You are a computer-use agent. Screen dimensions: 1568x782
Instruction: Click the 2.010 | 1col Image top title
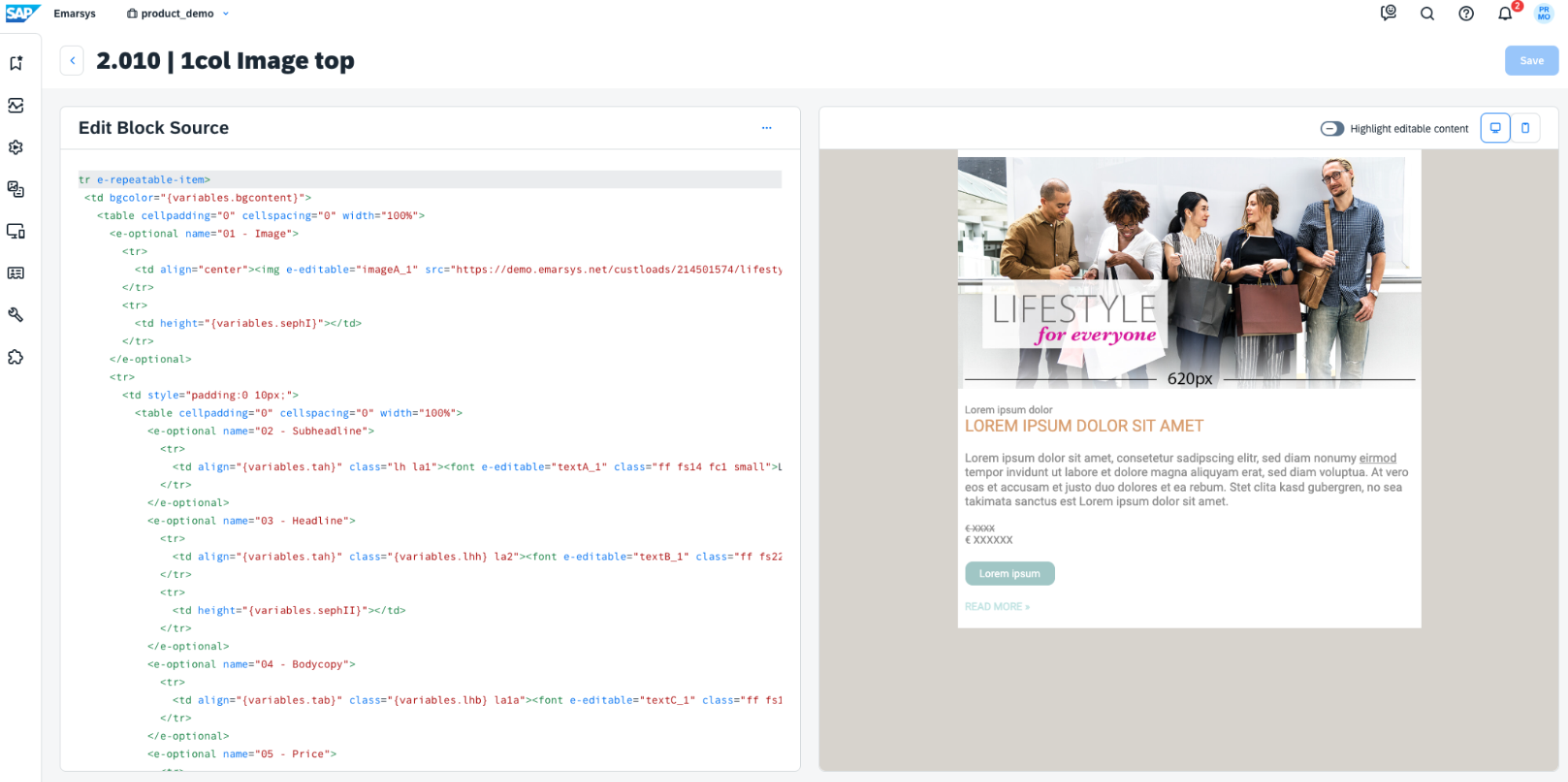(x=225, y=60)
